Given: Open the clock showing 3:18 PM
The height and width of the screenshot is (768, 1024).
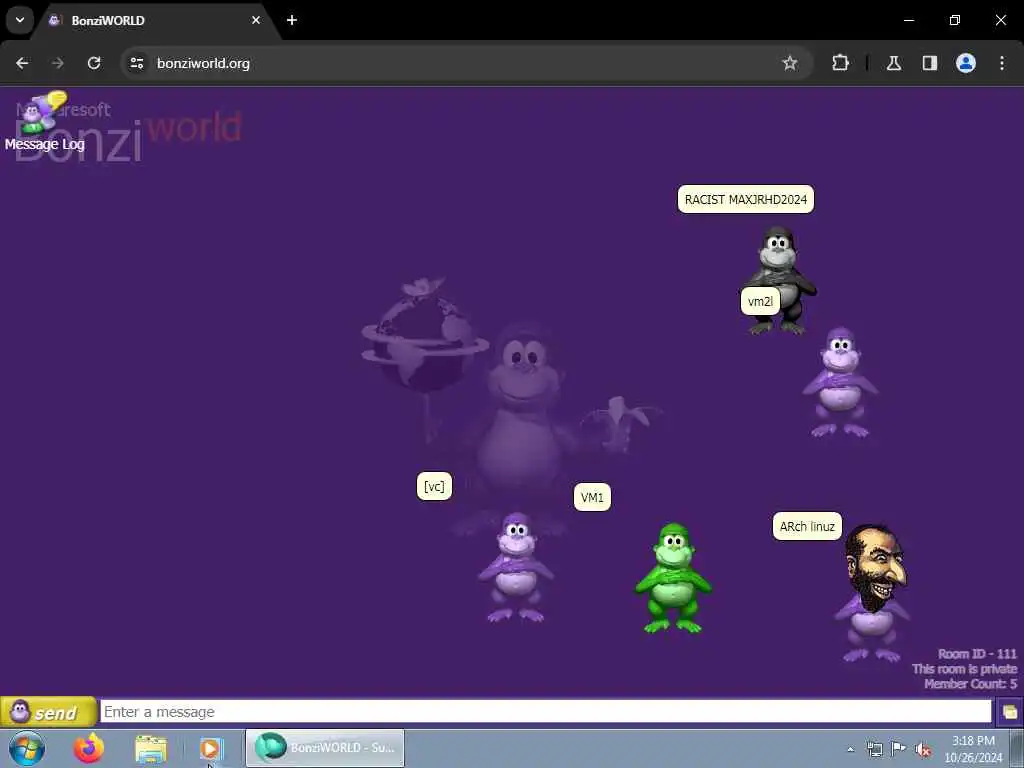Looking at the screenshot, I should pos(973,748).
